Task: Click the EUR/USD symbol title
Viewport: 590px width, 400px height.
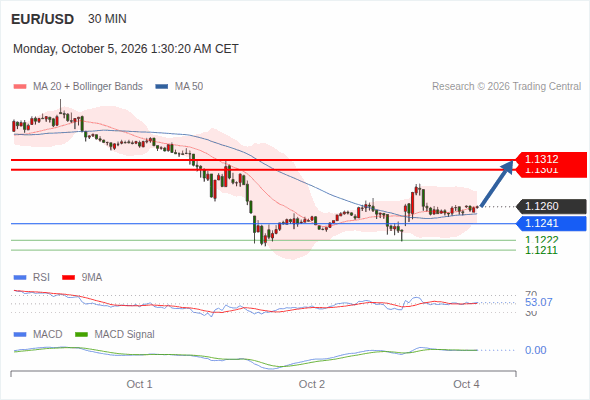Action: (x=43, y=19)
